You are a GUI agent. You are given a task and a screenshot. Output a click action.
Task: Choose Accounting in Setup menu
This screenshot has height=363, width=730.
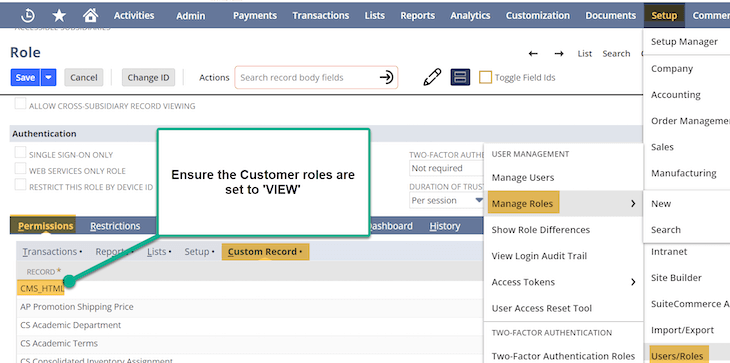[x=676, y=94]
